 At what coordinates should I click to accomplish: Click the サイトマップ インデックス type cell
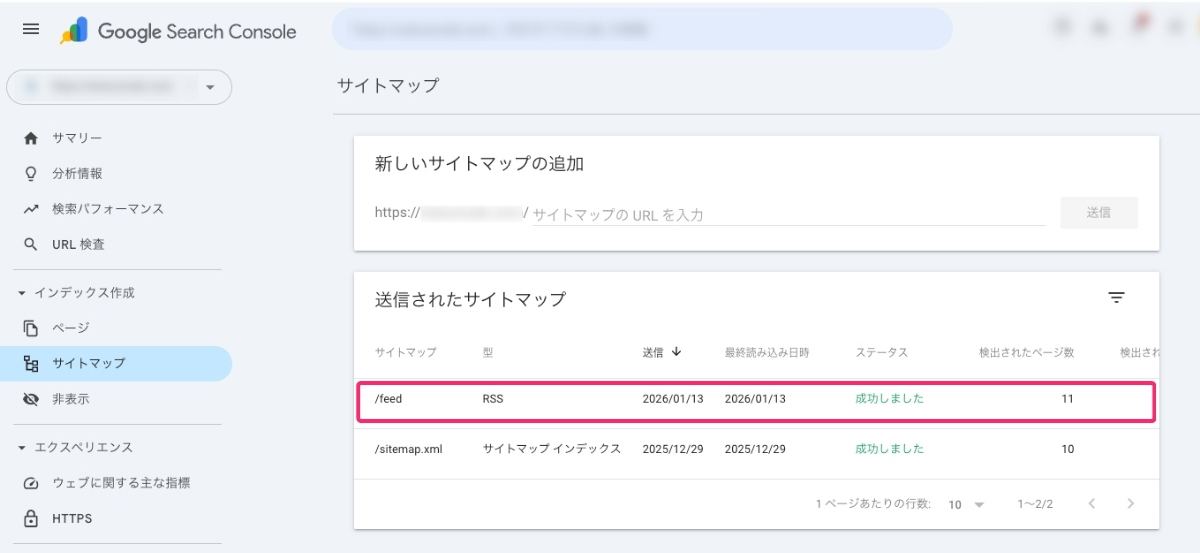[552, 449]
